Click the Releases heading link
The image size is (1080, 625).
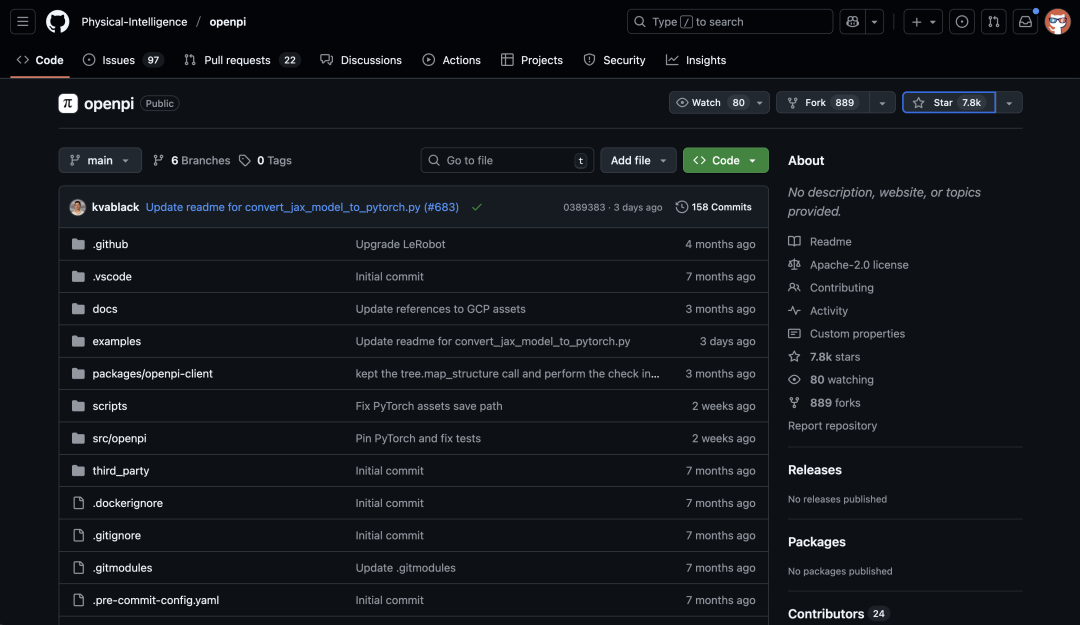[x=815, y=470]
